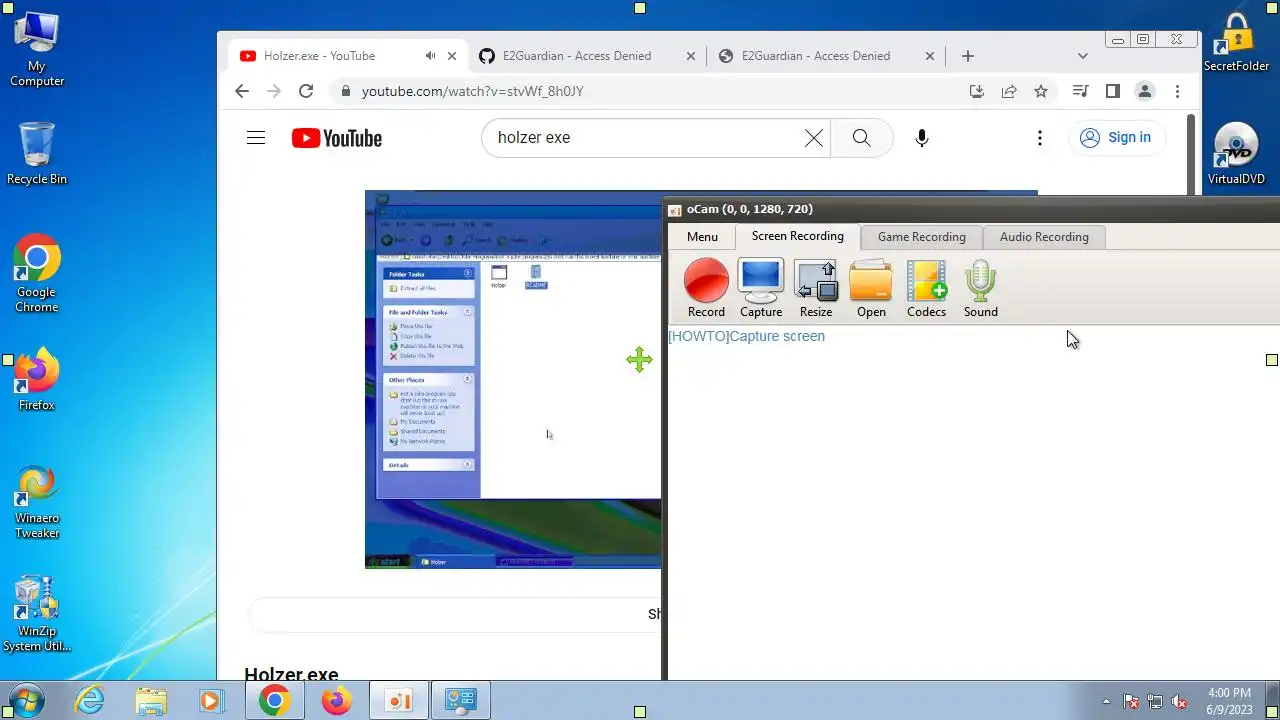Open the [HOWTO]Capture screen link
The image size is (1280, 720).
click(746, 336)
